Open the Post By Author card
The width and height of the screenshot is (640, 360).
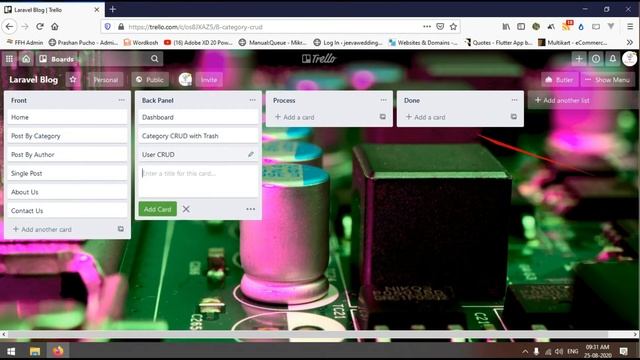(x=67, y=155)
